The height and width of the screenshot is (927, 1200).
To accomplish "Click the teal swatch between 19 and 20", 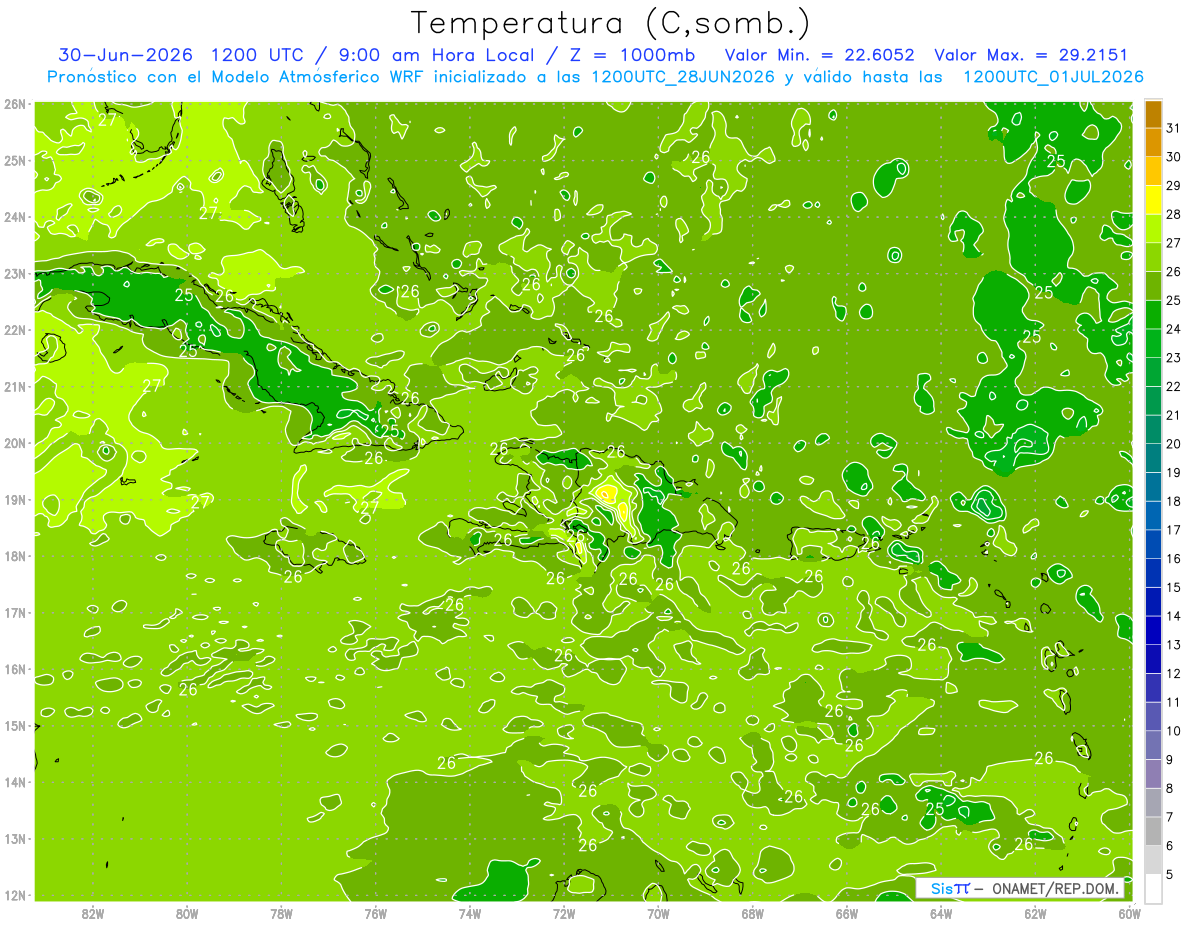I will coord(1153,458).
